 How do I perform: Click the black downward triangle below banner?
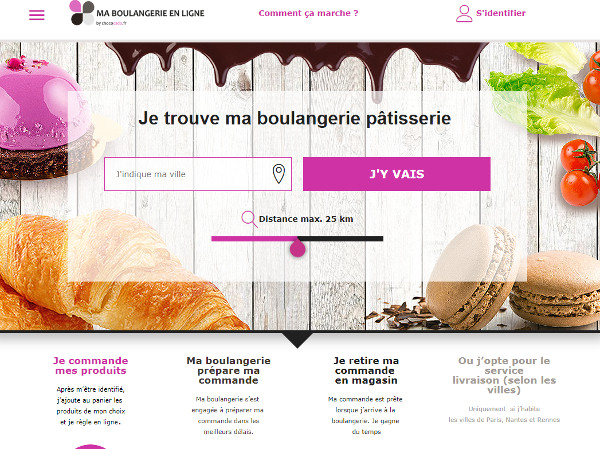[x=297, y=340]
